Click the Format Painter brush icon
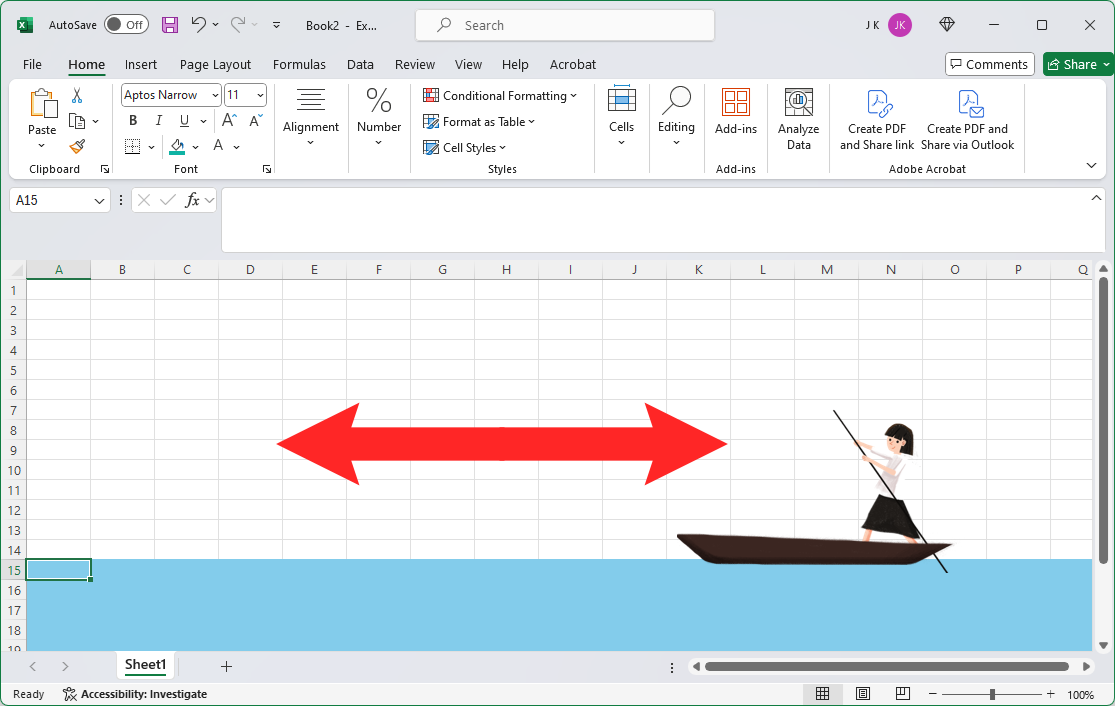The image size is (1116, 708). pyautogui.click(x=77, y=147)
